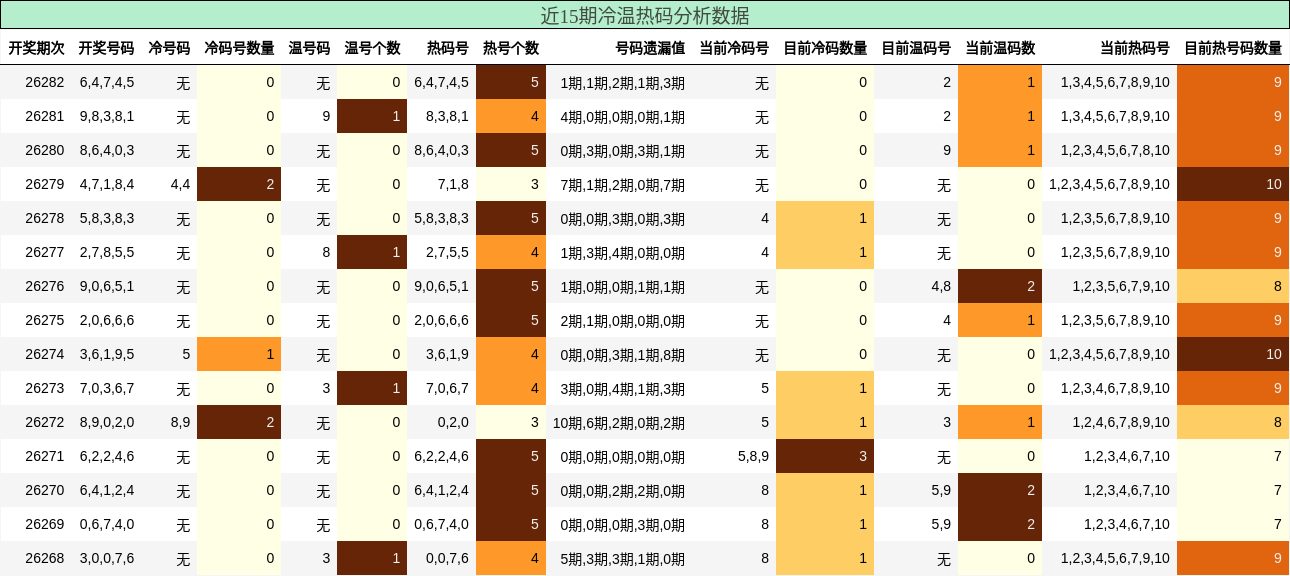Click period number 26274
This screenshot has height=576, width=1290.
pyautogui.click(x=45, y=354)
